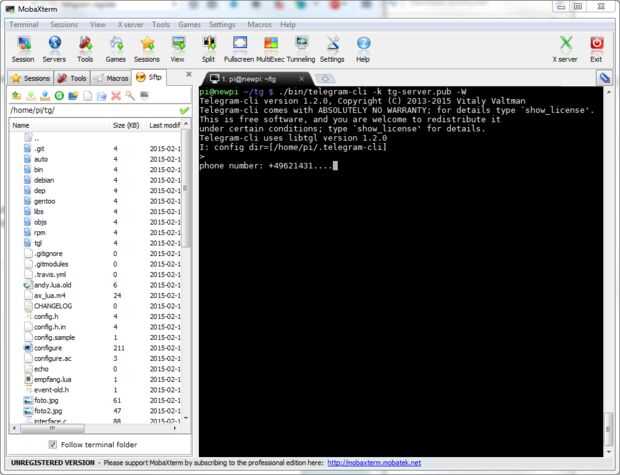Click the SFTP panel icon beside delete

(130, 95)
